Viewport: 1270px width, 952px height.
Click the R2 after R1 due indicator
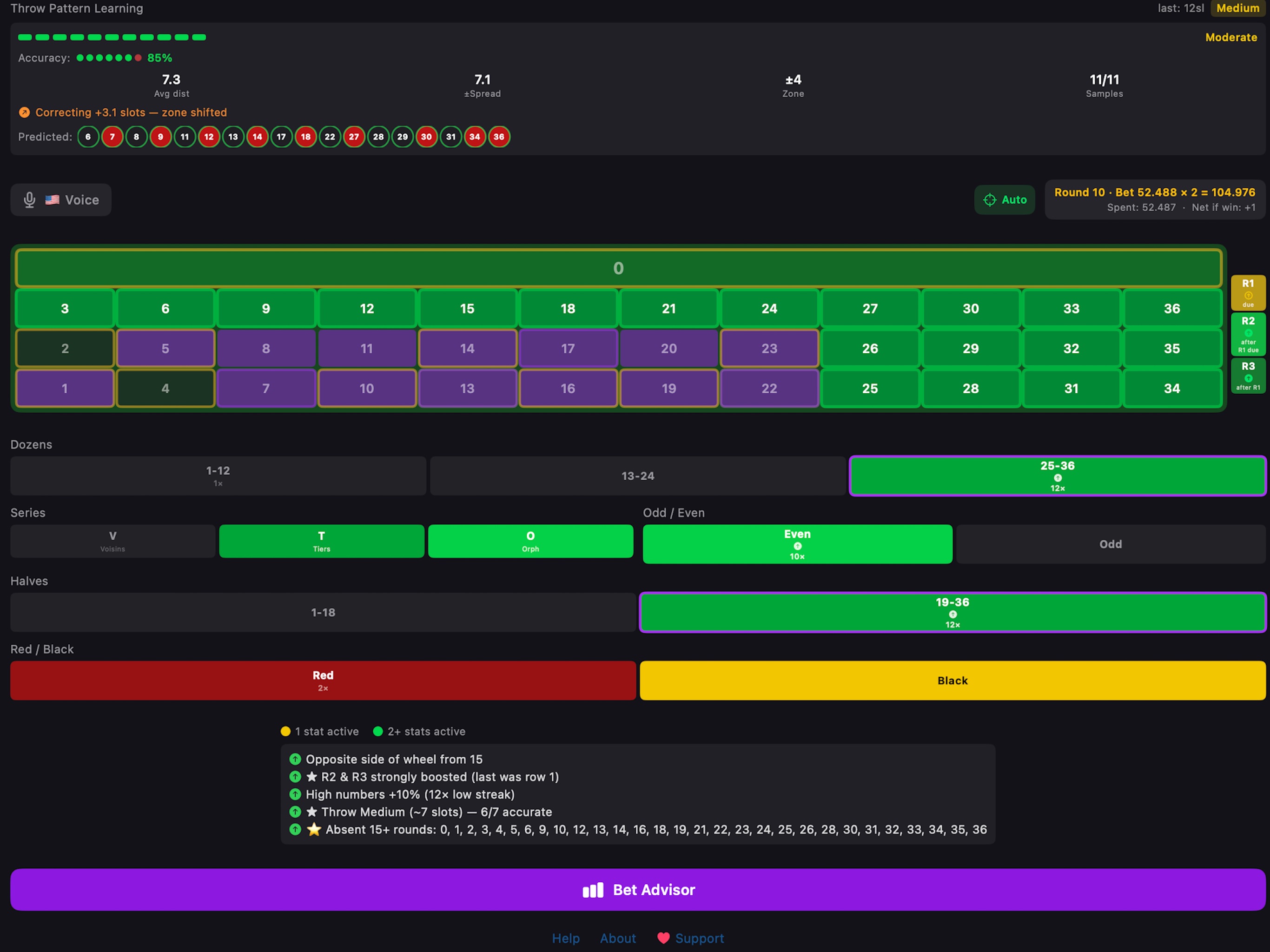coord(1248,334)
